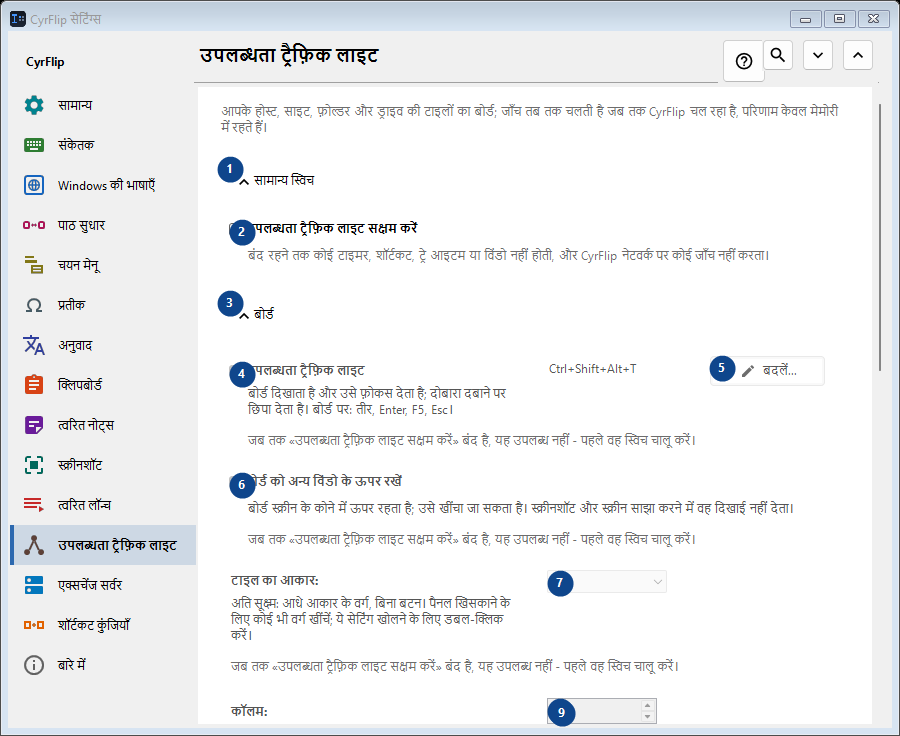
Task: Jump to next section with down chevron
Action: tap(818, 55)
